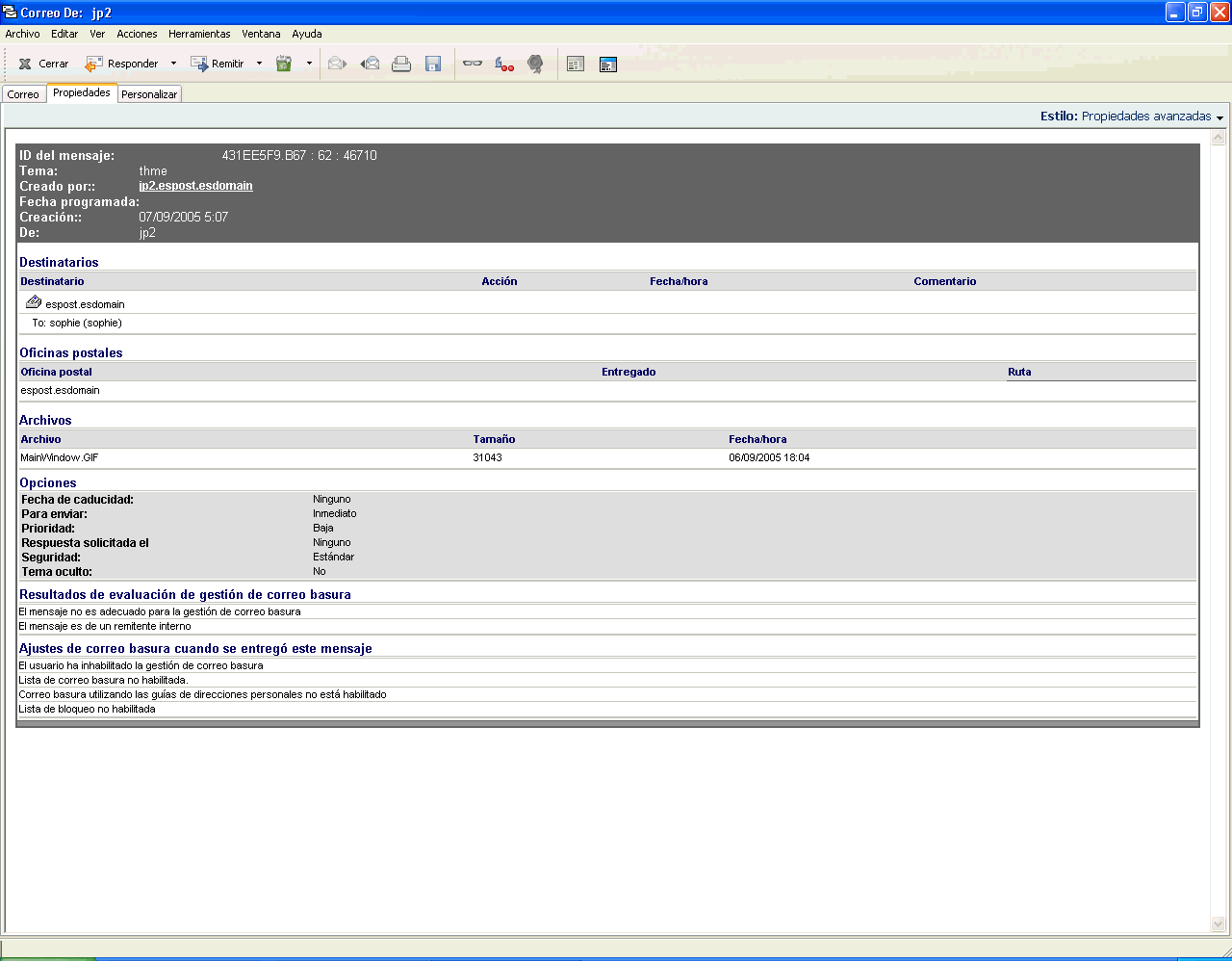Open the Responder dropdown arrow
Viewport: 1232px width, 961px height.
173,64
